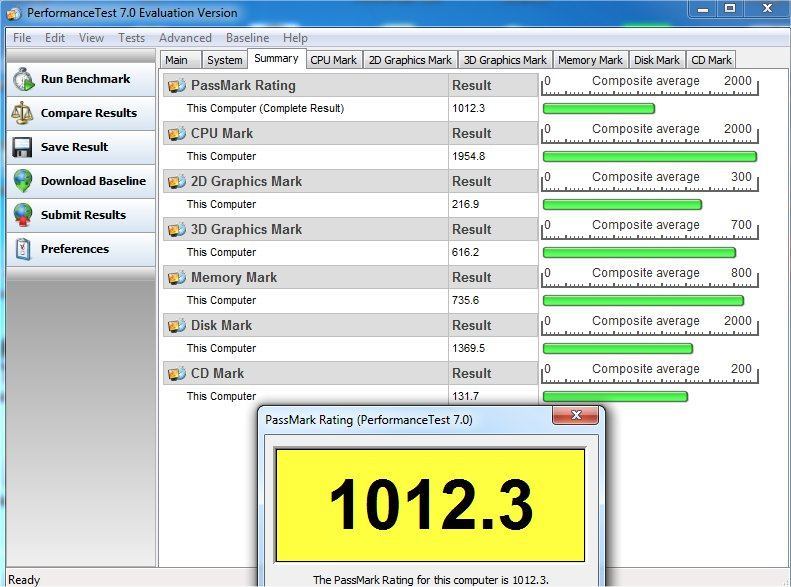Click the 3D Graphics Mark header icon
Viewport: 791px width, 587px height.
(x=177, y=229)
